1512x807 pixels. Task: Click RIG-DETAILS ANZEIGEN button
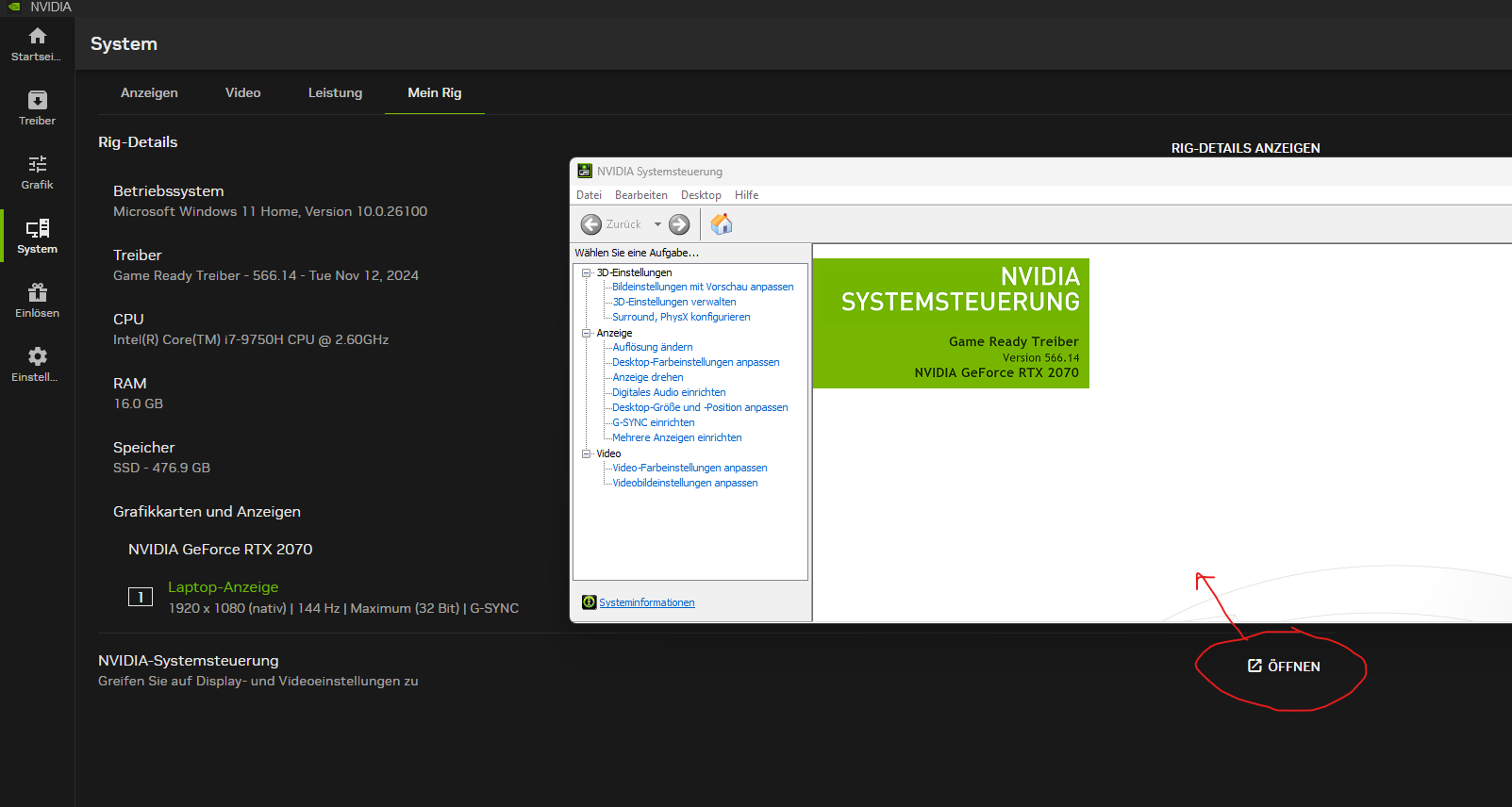click(x=1246, y=148)
